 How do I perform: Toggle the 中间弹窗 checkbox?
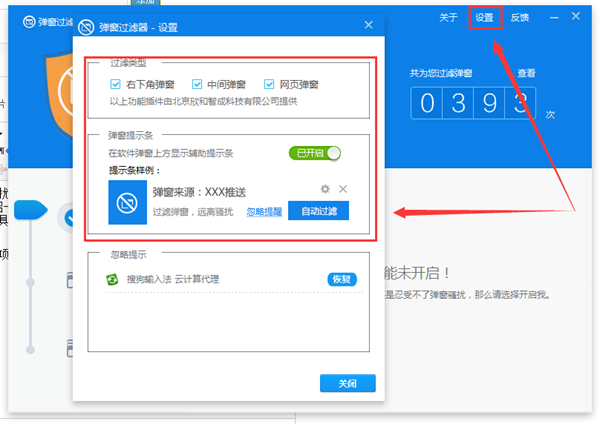pyautogui.click(x=197, y=84)
